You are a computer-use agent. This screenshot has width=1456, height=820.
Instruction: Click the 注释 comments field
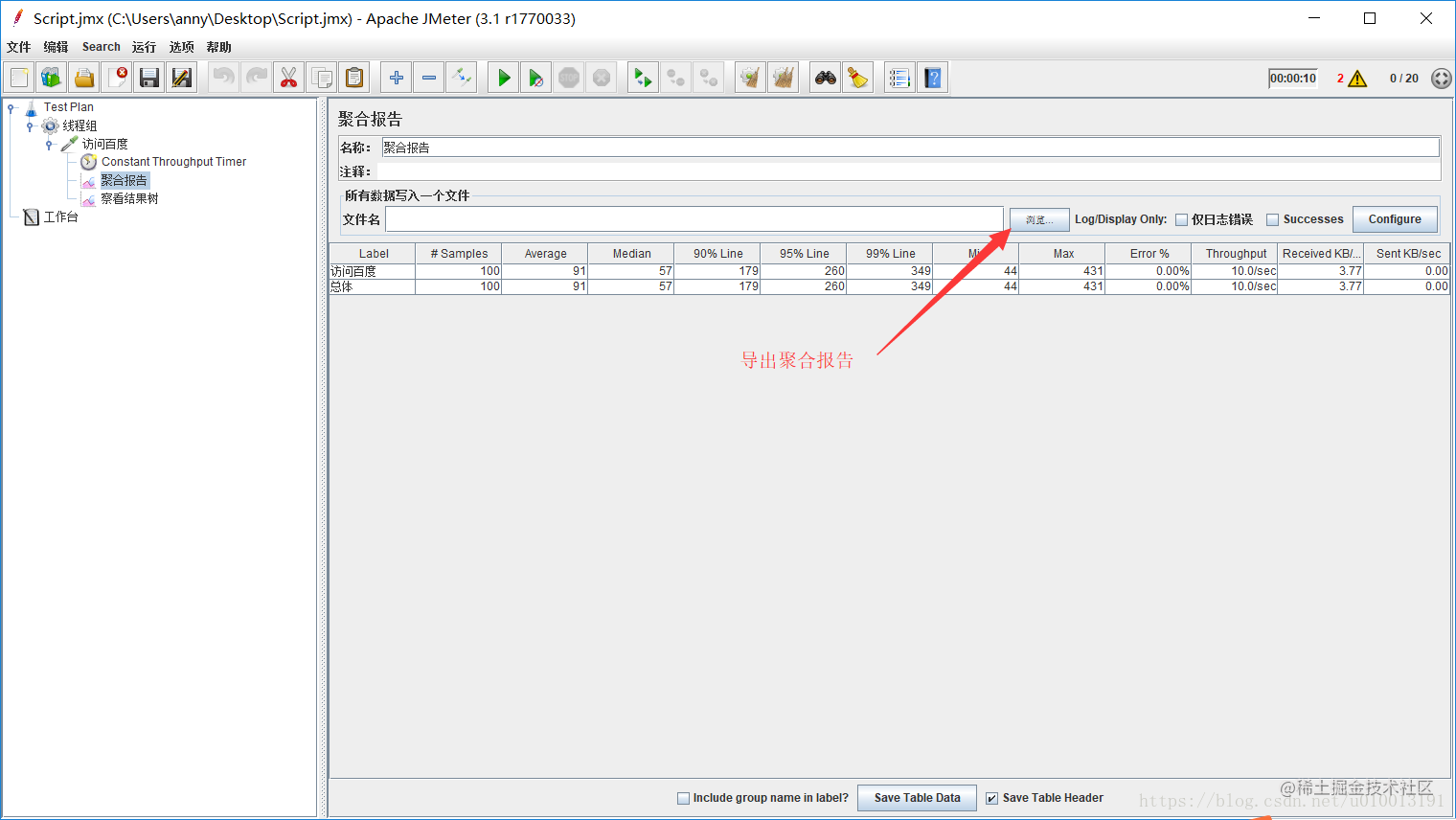(x=908, y=171)
